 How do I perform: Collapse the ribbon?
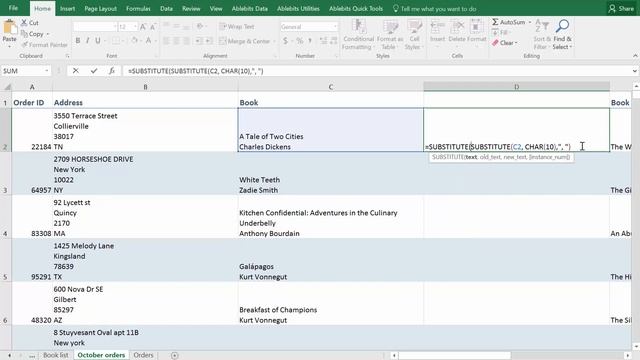coord(635,56)
